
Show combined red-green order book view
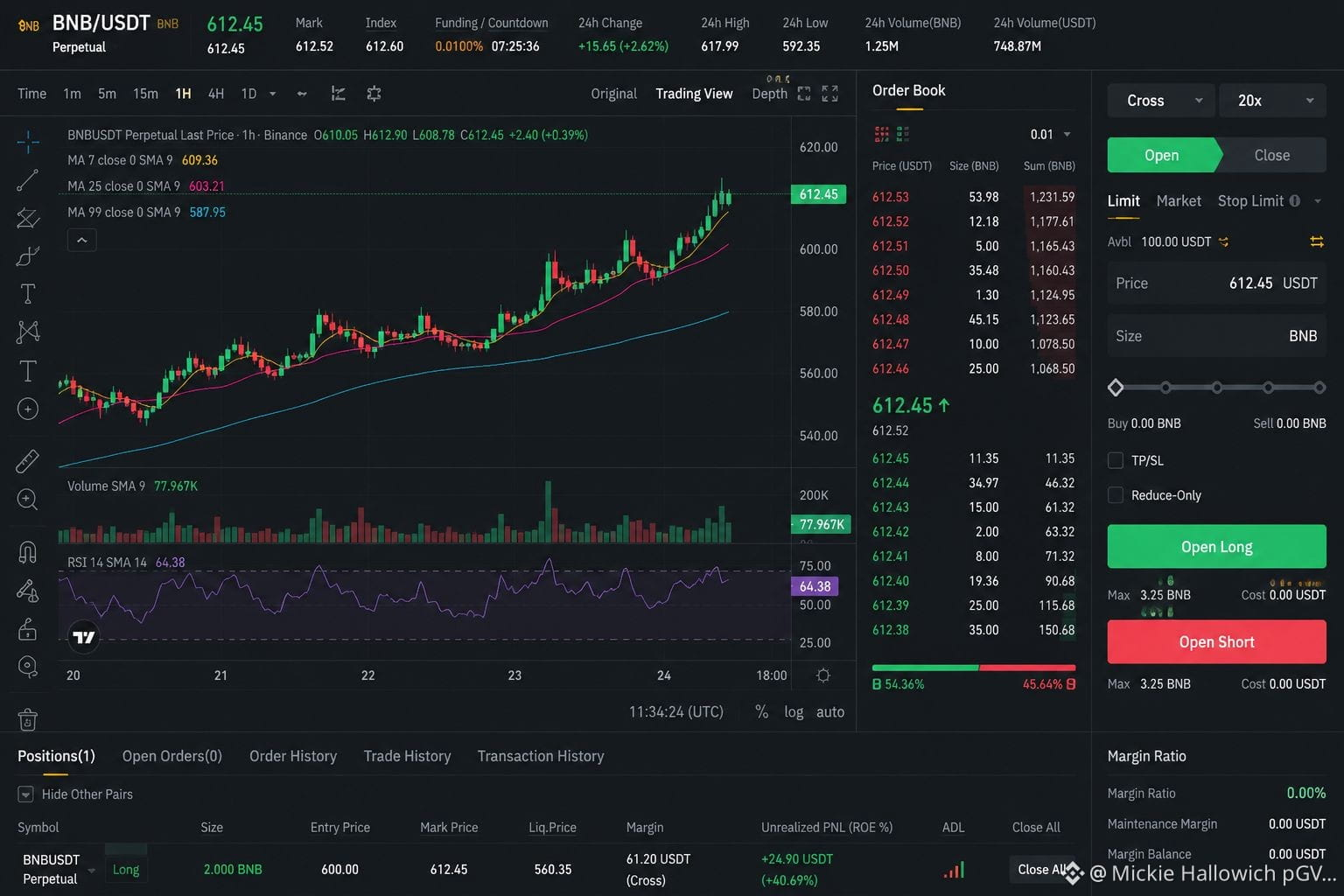[881, 134]
